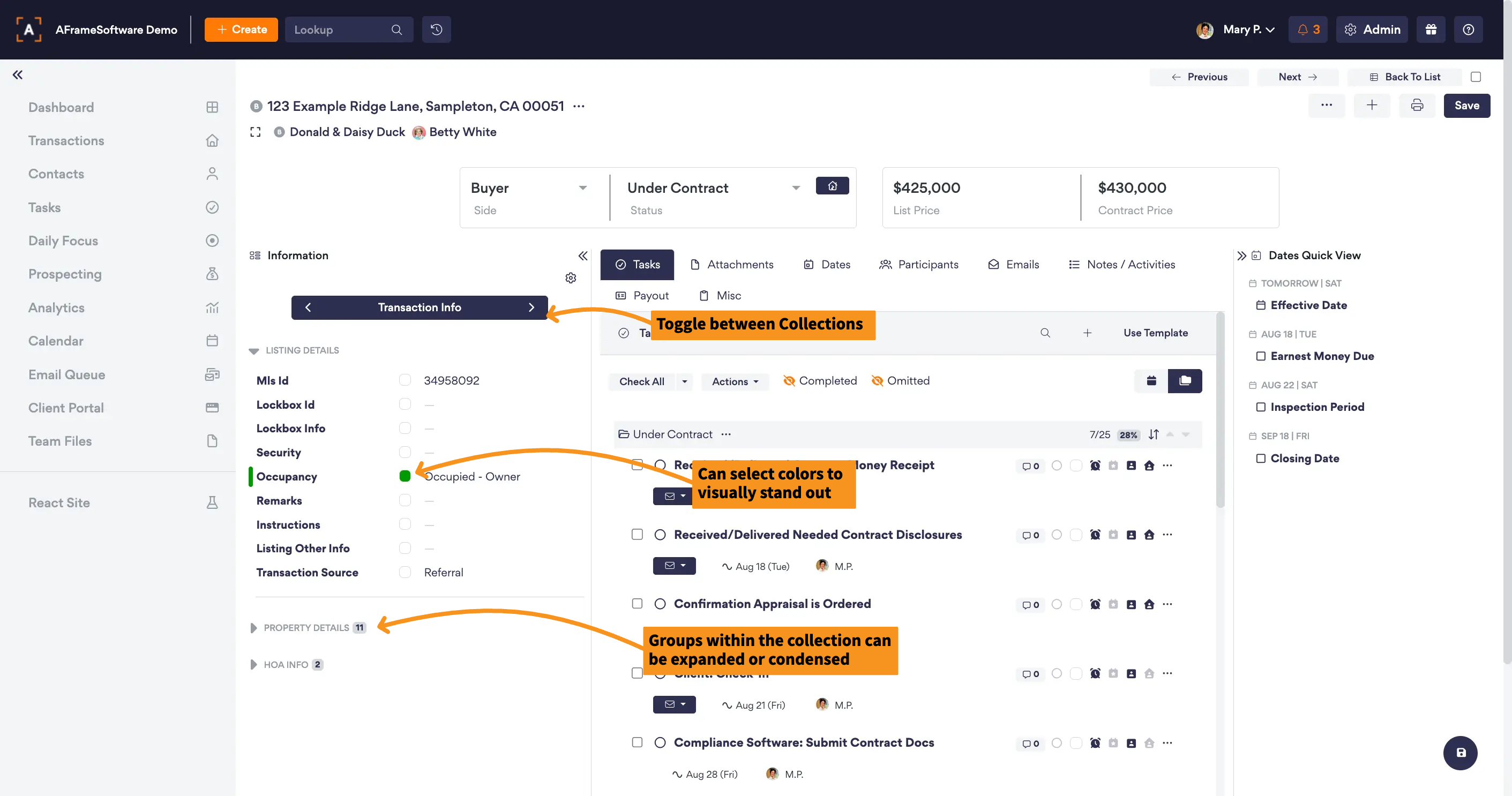Mark Confirmation Appraisal is Ordered complete circle
This screenshot has height=796, width=1512.
(x=660, y=604)
